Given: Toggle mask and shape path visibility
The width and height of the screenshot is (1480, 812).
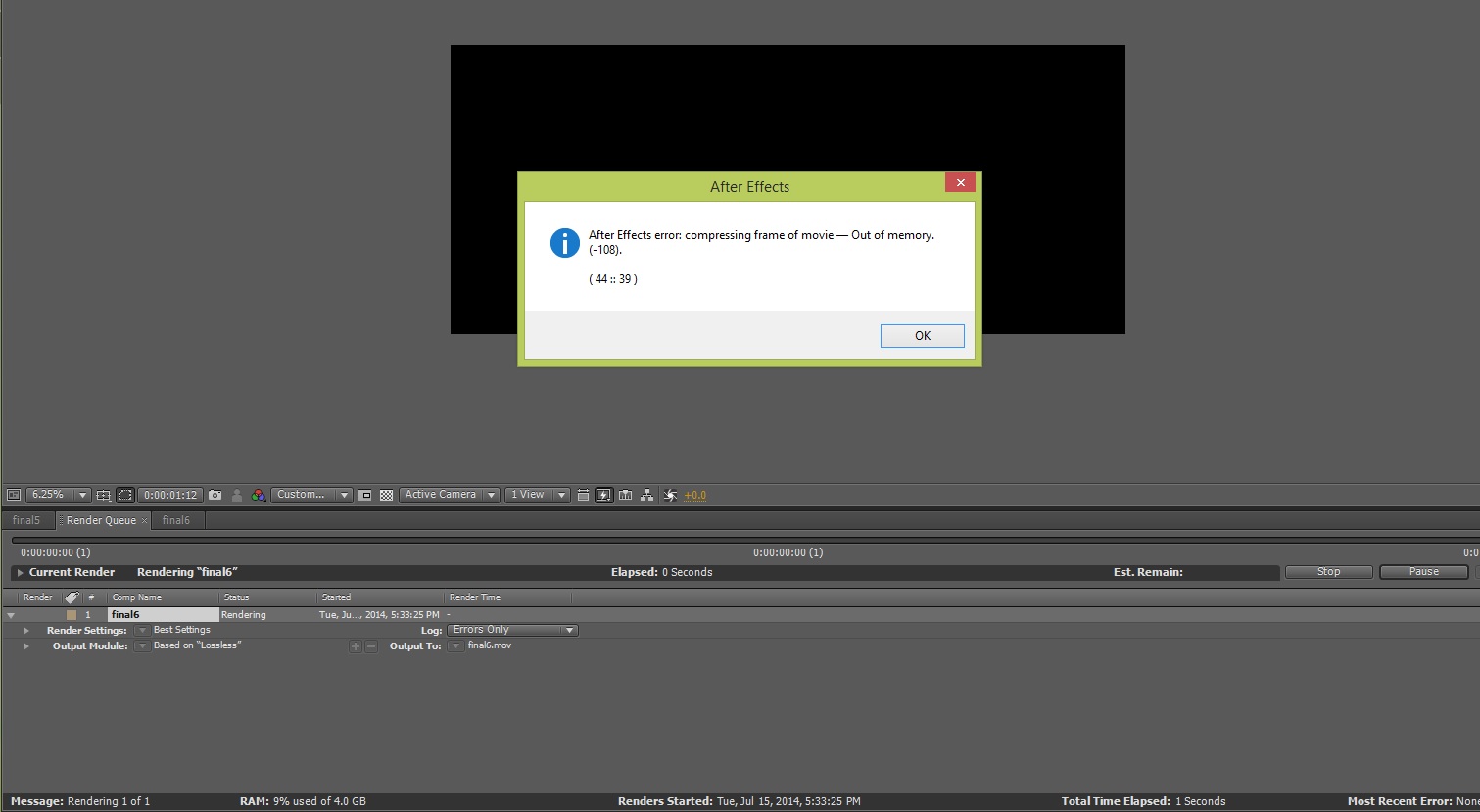Looking at the screenshot, I should coord(125,495).
